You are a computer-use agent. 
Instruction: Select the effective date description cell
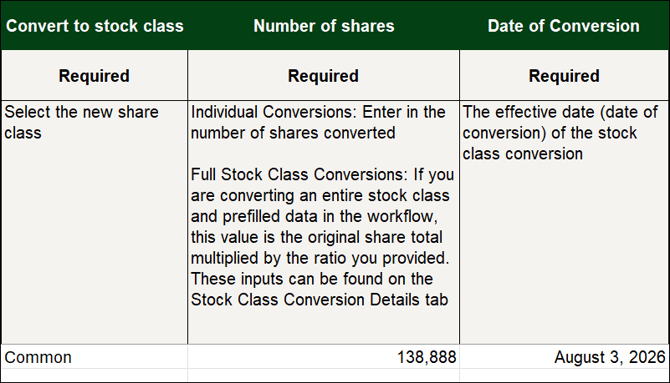click(564, 222)
